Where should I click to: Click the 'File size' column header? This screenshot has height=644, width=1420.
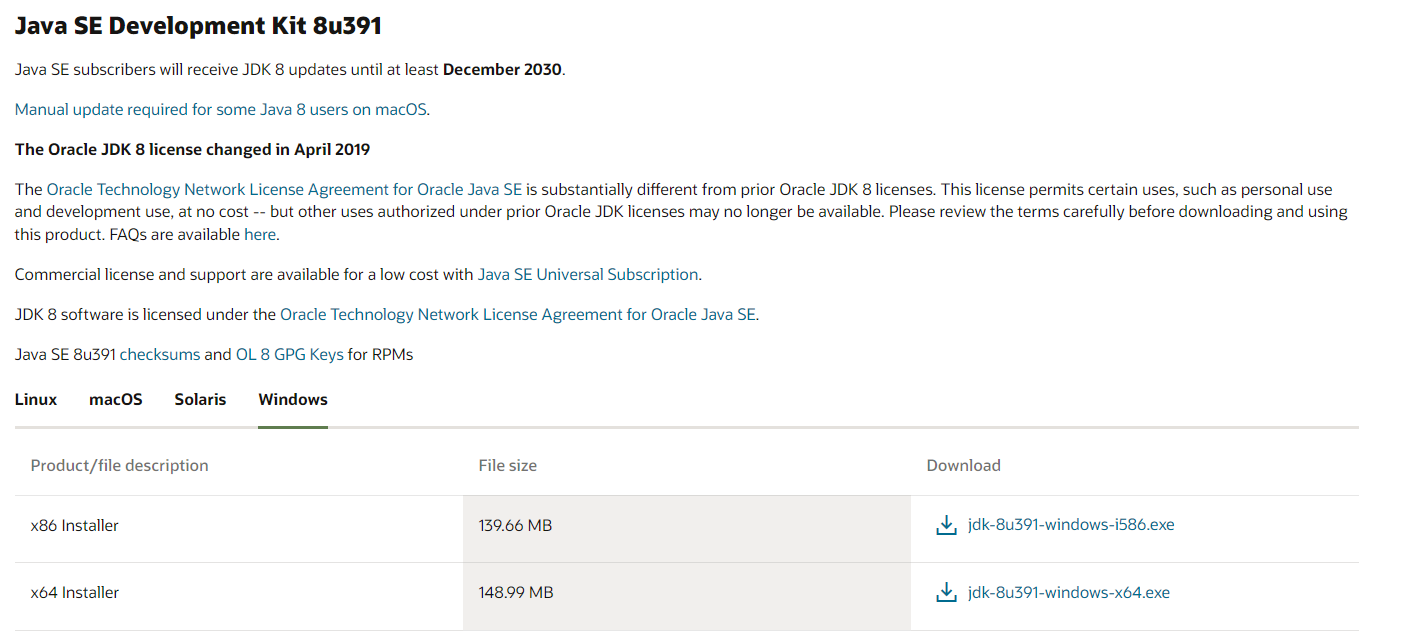point(508,465)
